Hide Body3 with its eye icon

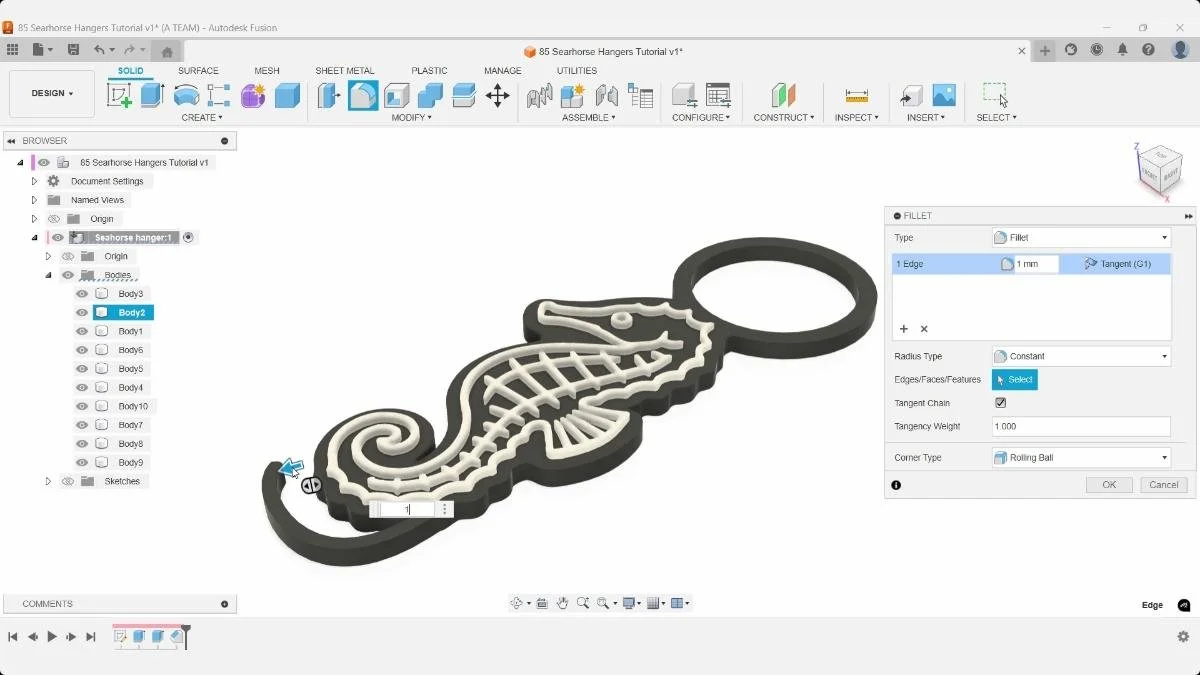tap(82, 294)
